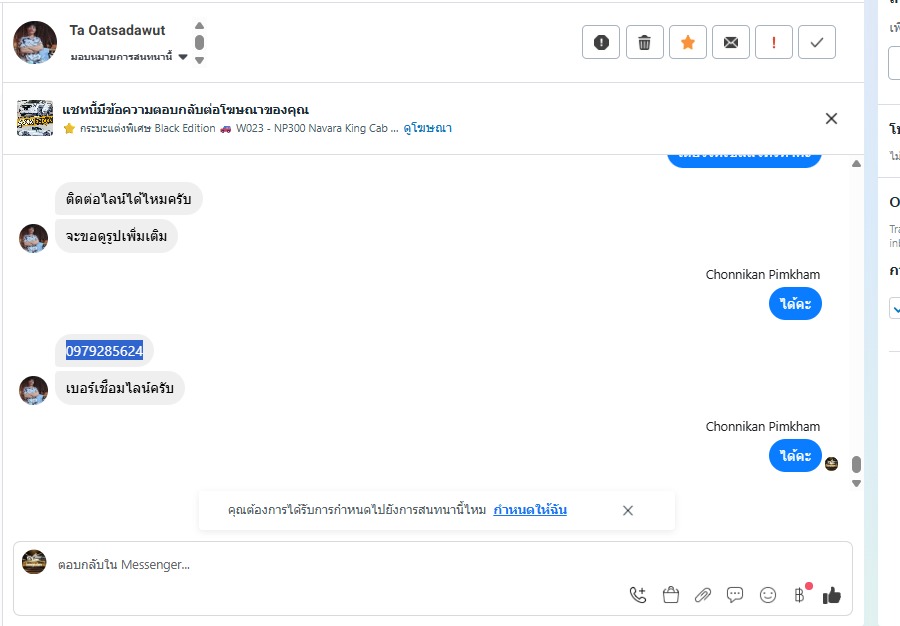This screenshot has height=626, width=900.
Task: Click the phone call icon in composer
Action: [638, 595]
